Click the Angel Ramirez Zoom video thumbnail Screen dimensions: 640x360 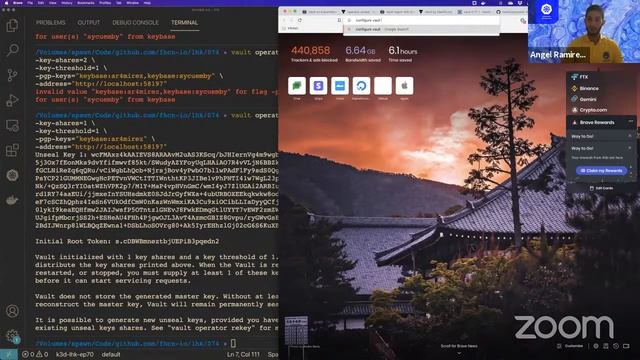point(584,32)
